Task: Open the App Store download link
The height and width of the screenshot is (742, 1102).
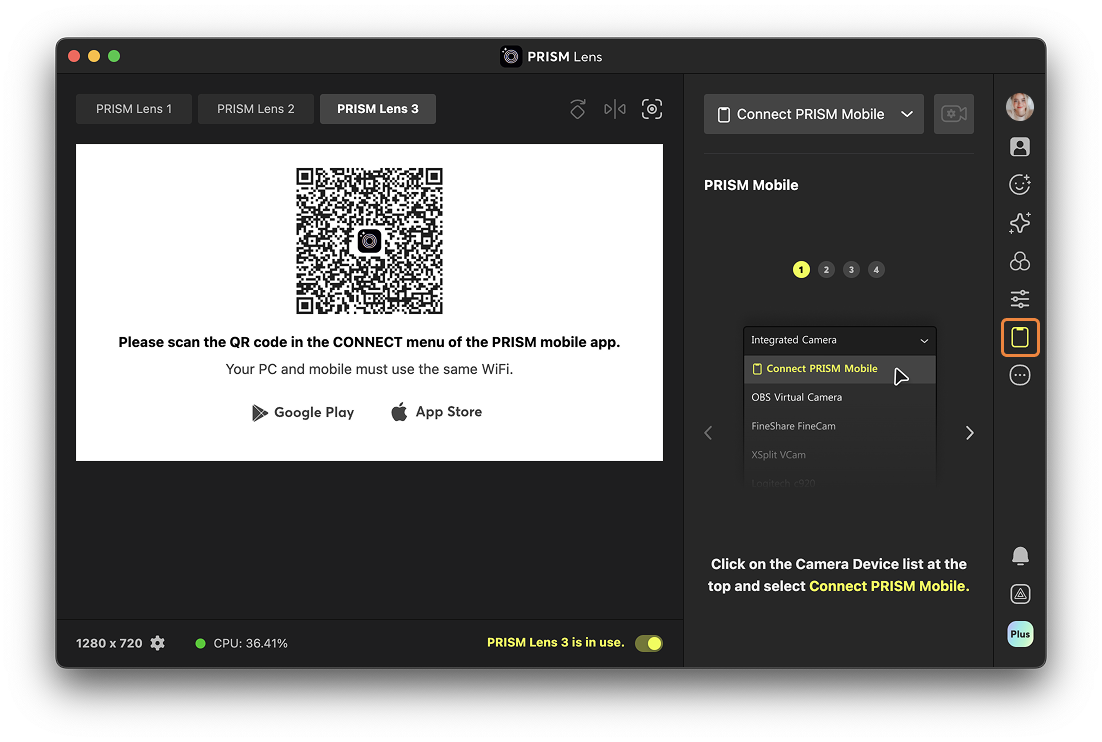Action: 436,412
